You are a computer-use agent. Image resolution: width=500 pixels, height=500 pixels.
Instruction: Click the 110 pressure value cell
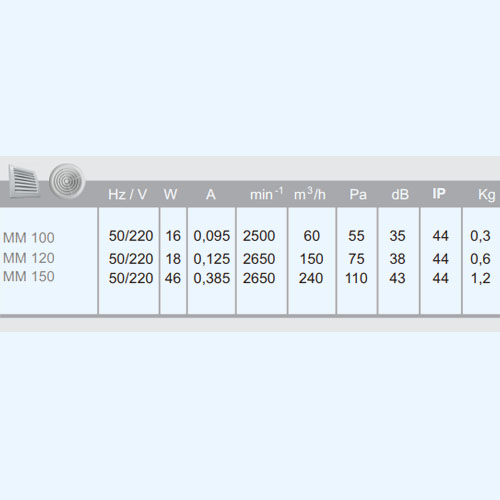point(356,278)
